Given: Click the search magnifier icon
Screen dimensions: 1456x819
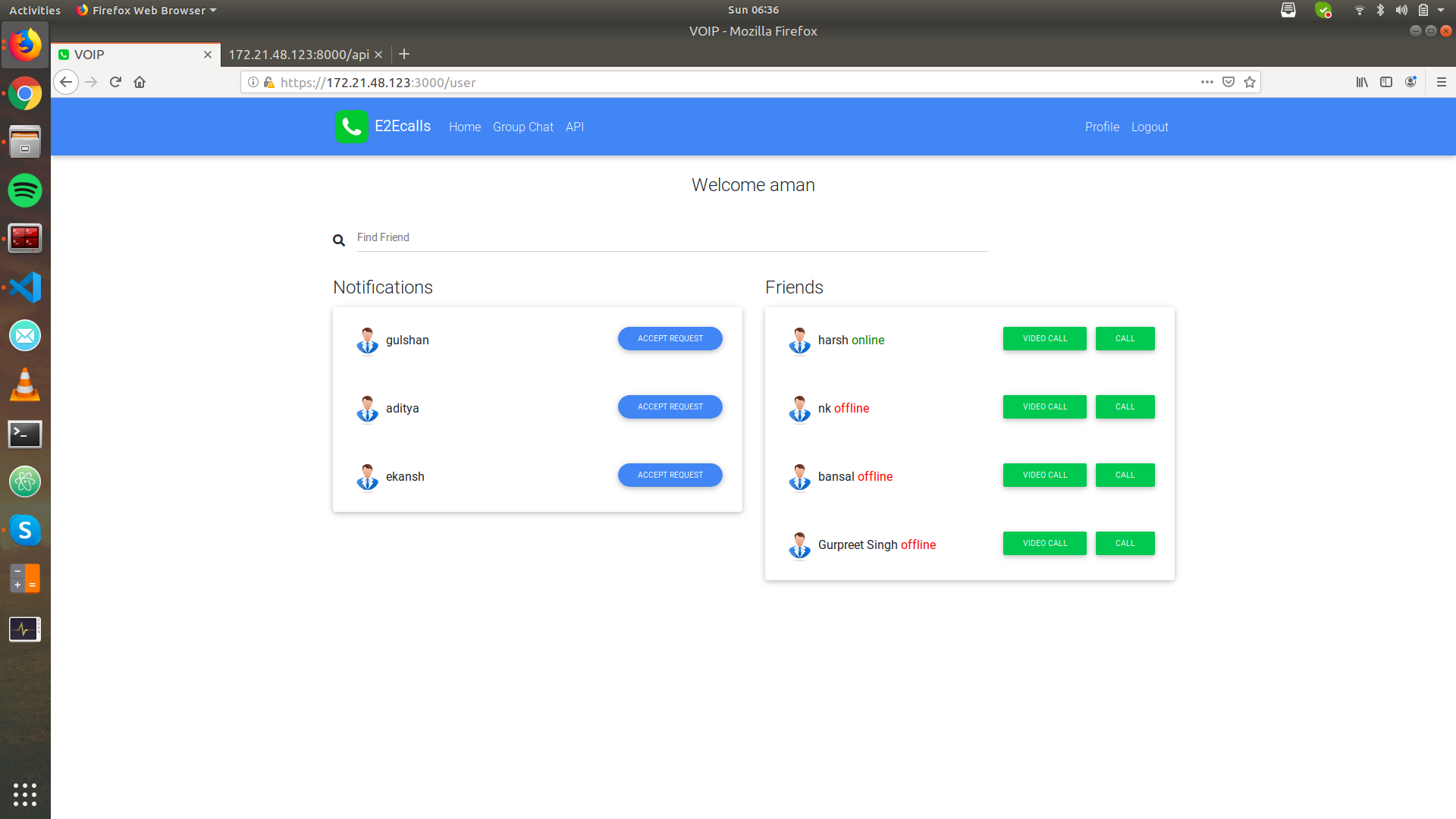Looking at the screenshot, I should 339,240.
